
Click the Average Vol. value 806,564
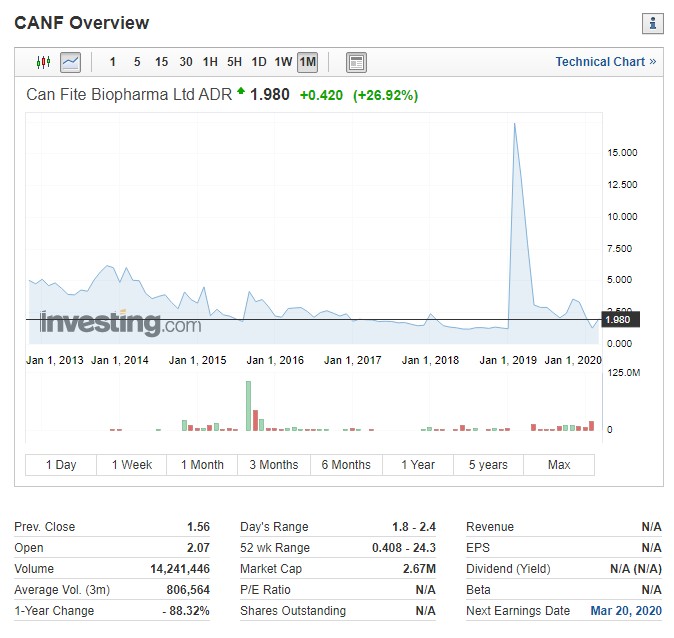point(188,590)
